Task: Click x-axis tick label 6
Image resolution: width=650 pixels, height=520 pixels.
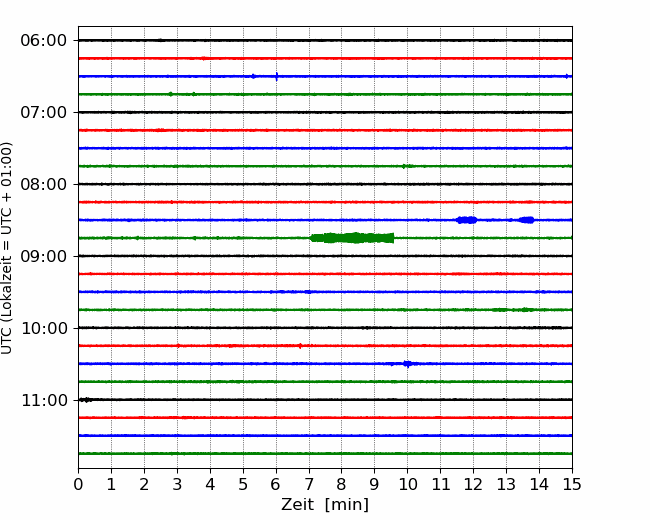Action: pyautogui.click(x=276, y=484)
